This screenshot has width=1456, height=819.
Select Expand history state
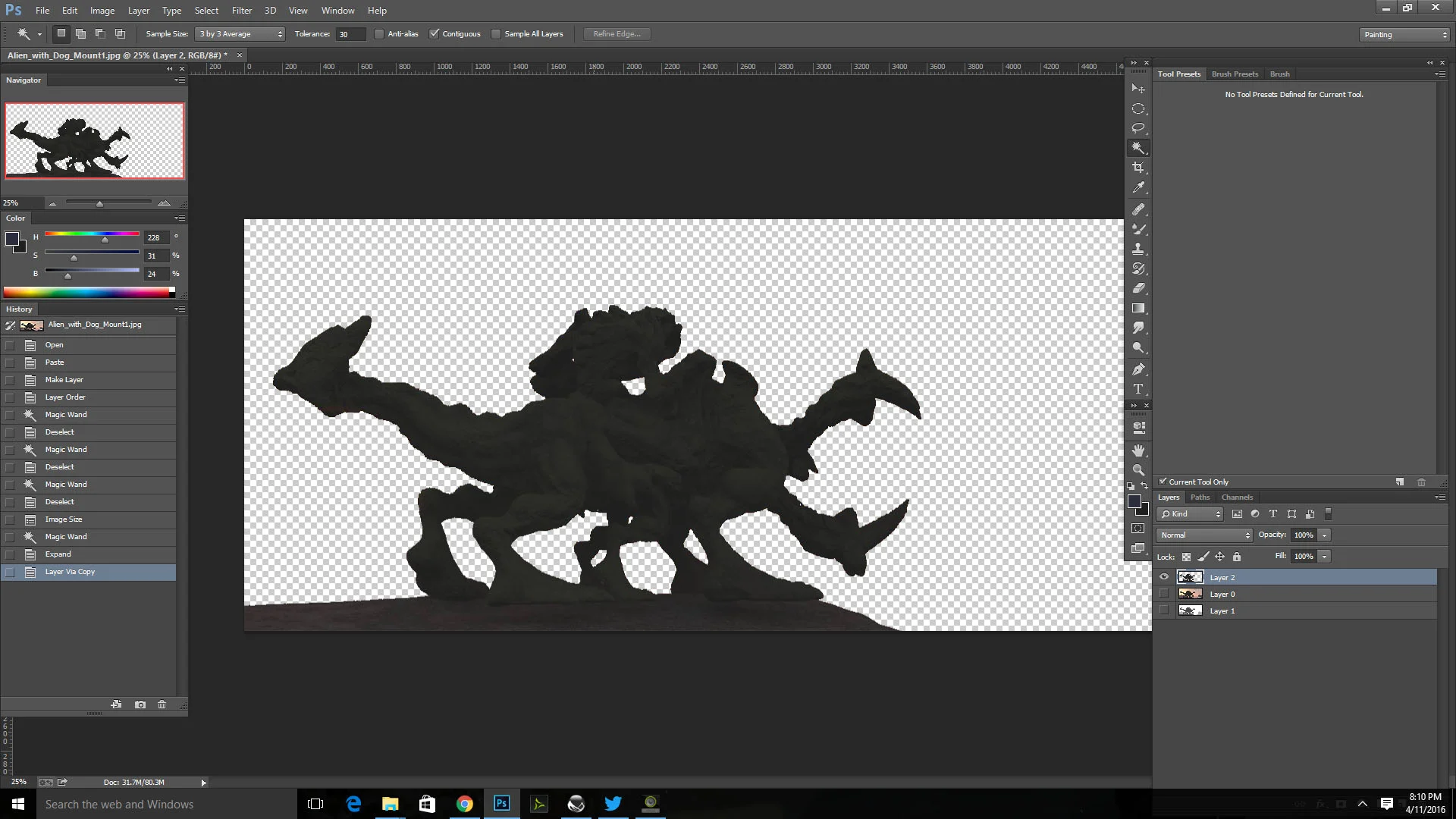[88, 554]
